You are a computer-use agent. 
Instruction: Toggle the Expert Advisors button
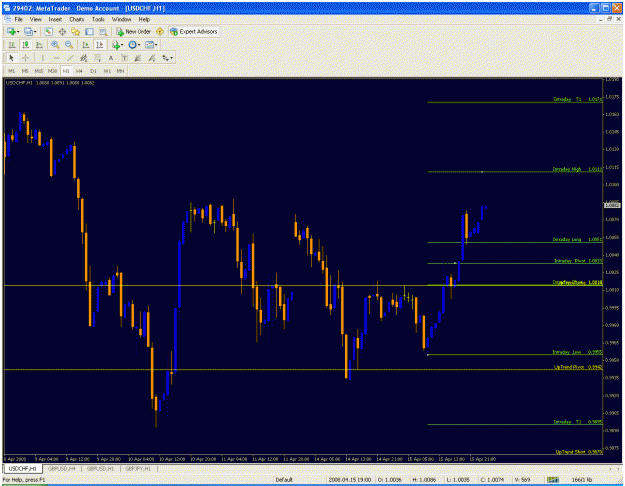tap(194, 31)
